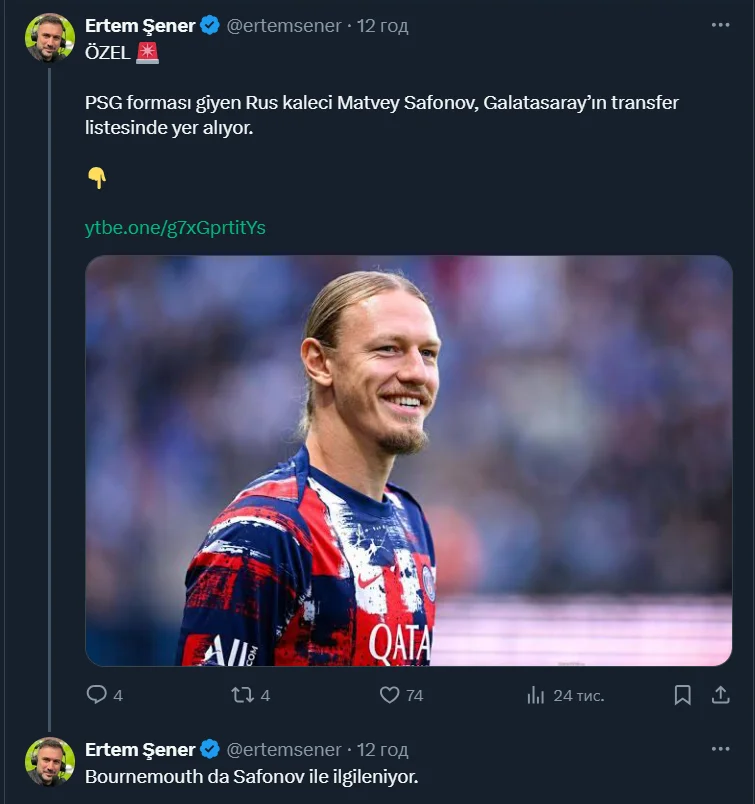This screenshot has width=755, height=804.
Task: Click @ertemsener handle on first tweet
Action: coord(283,26)
